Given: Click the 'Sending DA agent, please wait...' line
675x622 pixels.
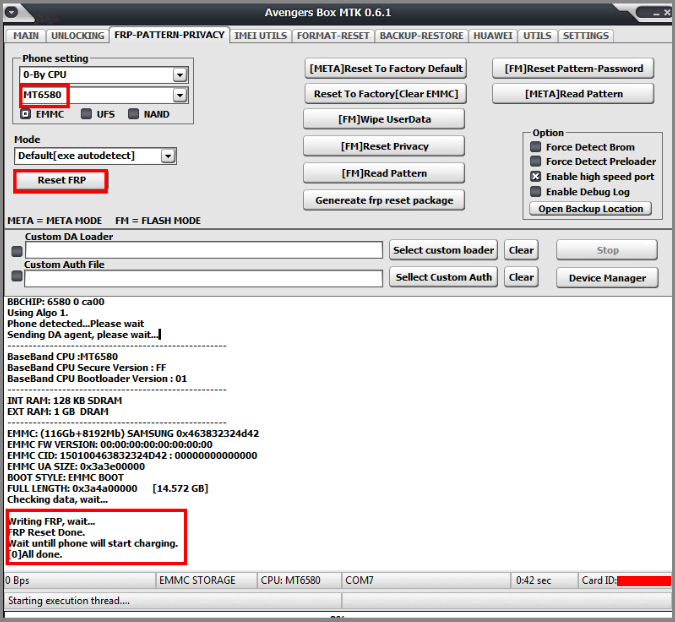Looking at the screenshot, I should tap(84, 335).
